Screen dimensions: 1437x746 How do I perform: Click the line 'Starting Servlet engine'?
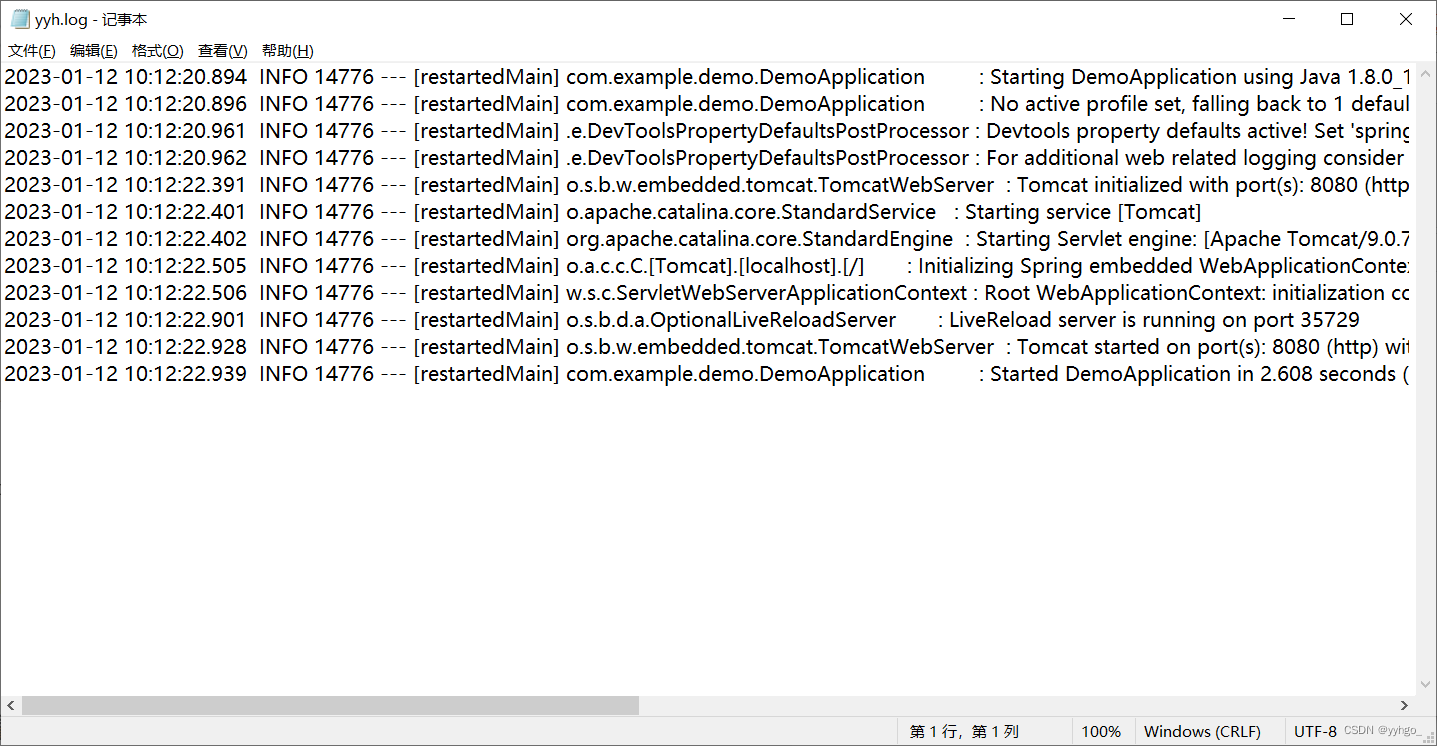click(x=707, y=239)
